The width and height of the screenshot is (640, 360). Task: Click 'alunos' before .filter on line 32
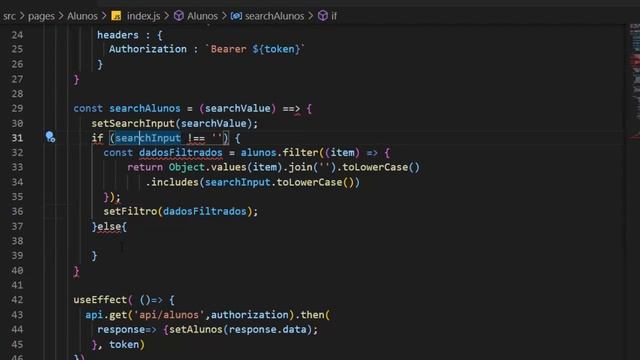tap(258, 153)
